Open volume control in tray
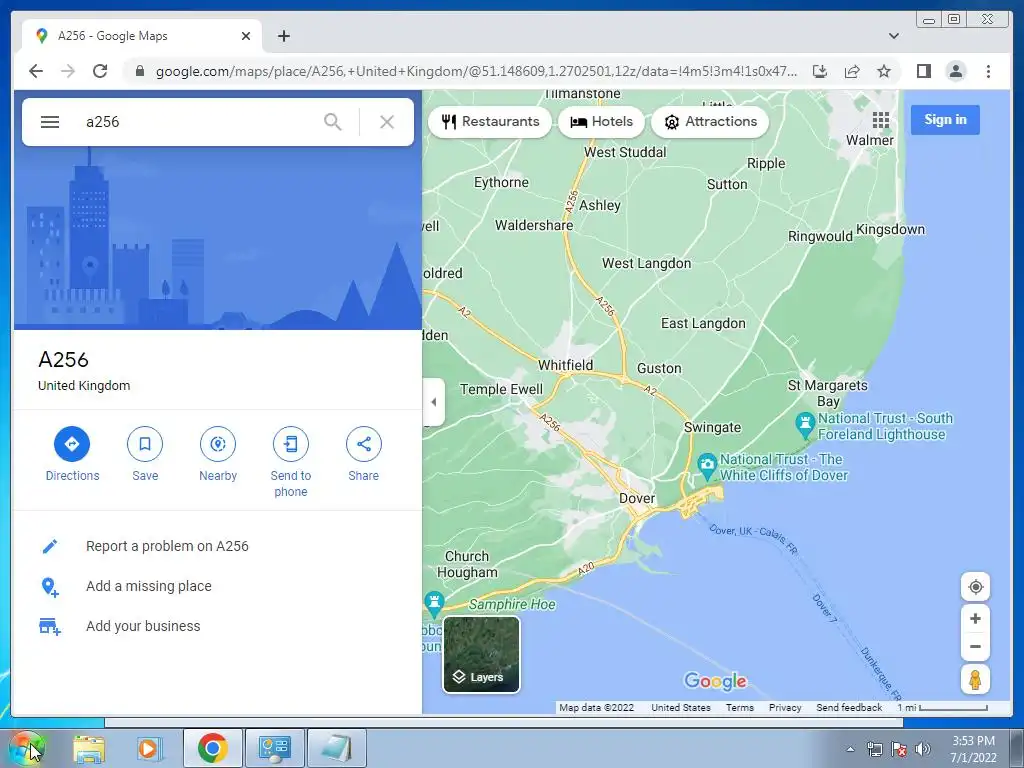The image size is (1024, 768). pyautogui.click(x=922, y=749)
